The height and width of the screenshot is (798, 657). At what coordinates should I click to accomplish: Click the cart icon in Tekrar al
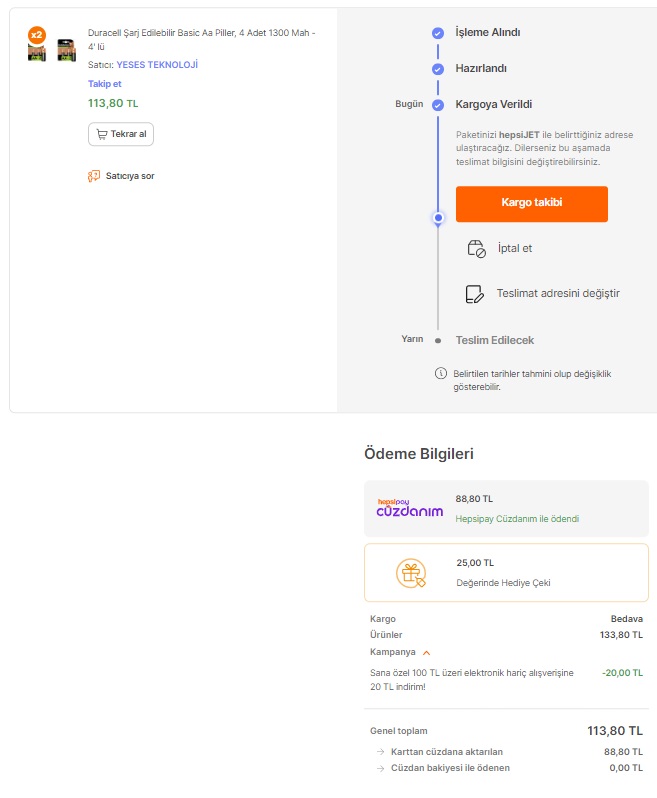pos(102,134)
